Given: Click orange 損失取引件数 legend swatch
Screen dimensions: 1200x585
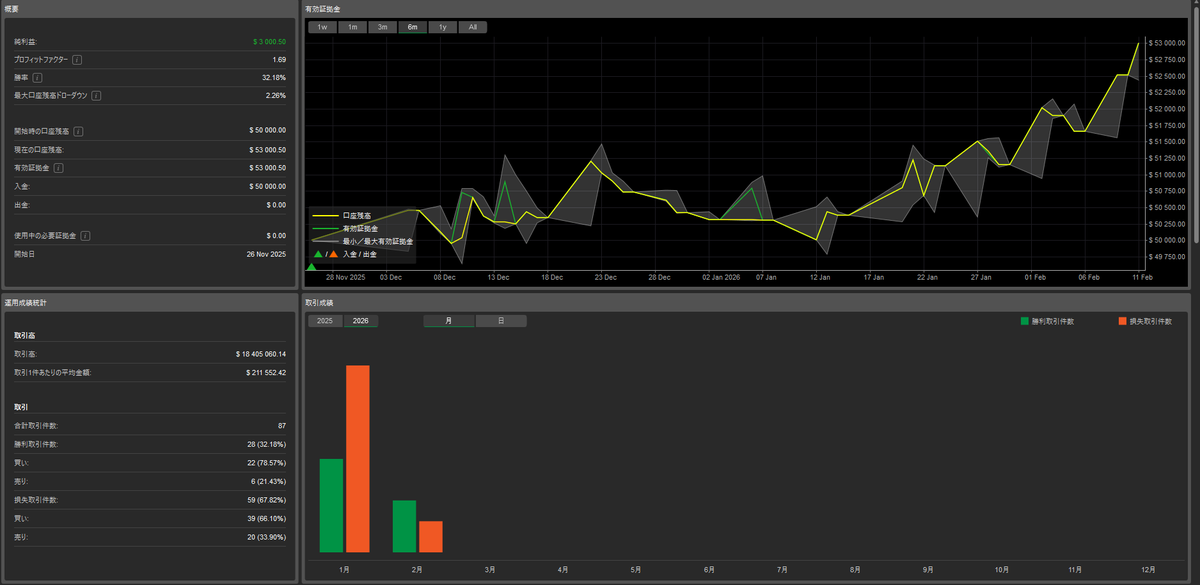Looking at the screenshot, I should [x=1123, y=321].
